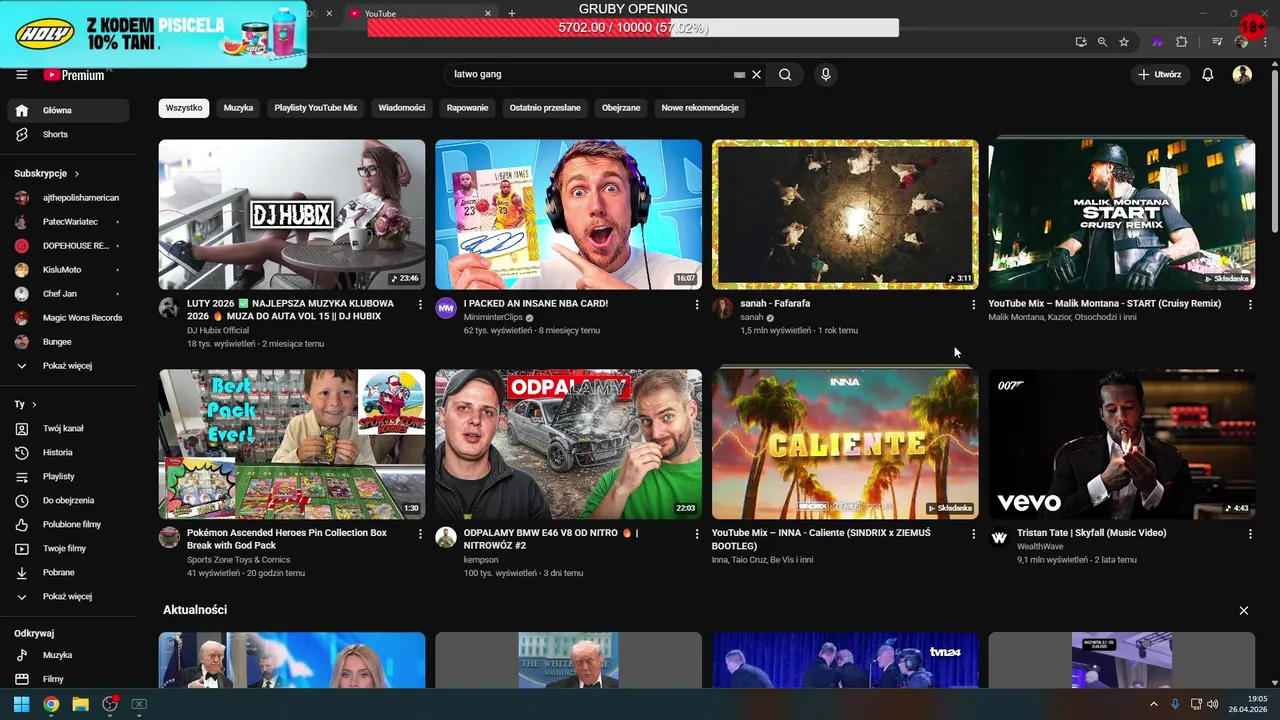This screenshot has height=720, width=1280.
Task: Focus the search field containing 'latwo gang'
Action: click(x=590, y=75)
